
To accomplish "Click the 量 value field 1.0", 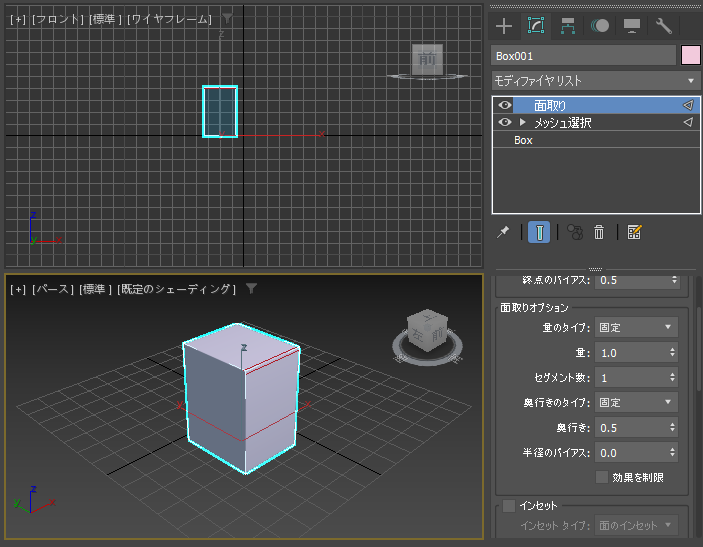I will pyautogui.click(x=631, y=353).
